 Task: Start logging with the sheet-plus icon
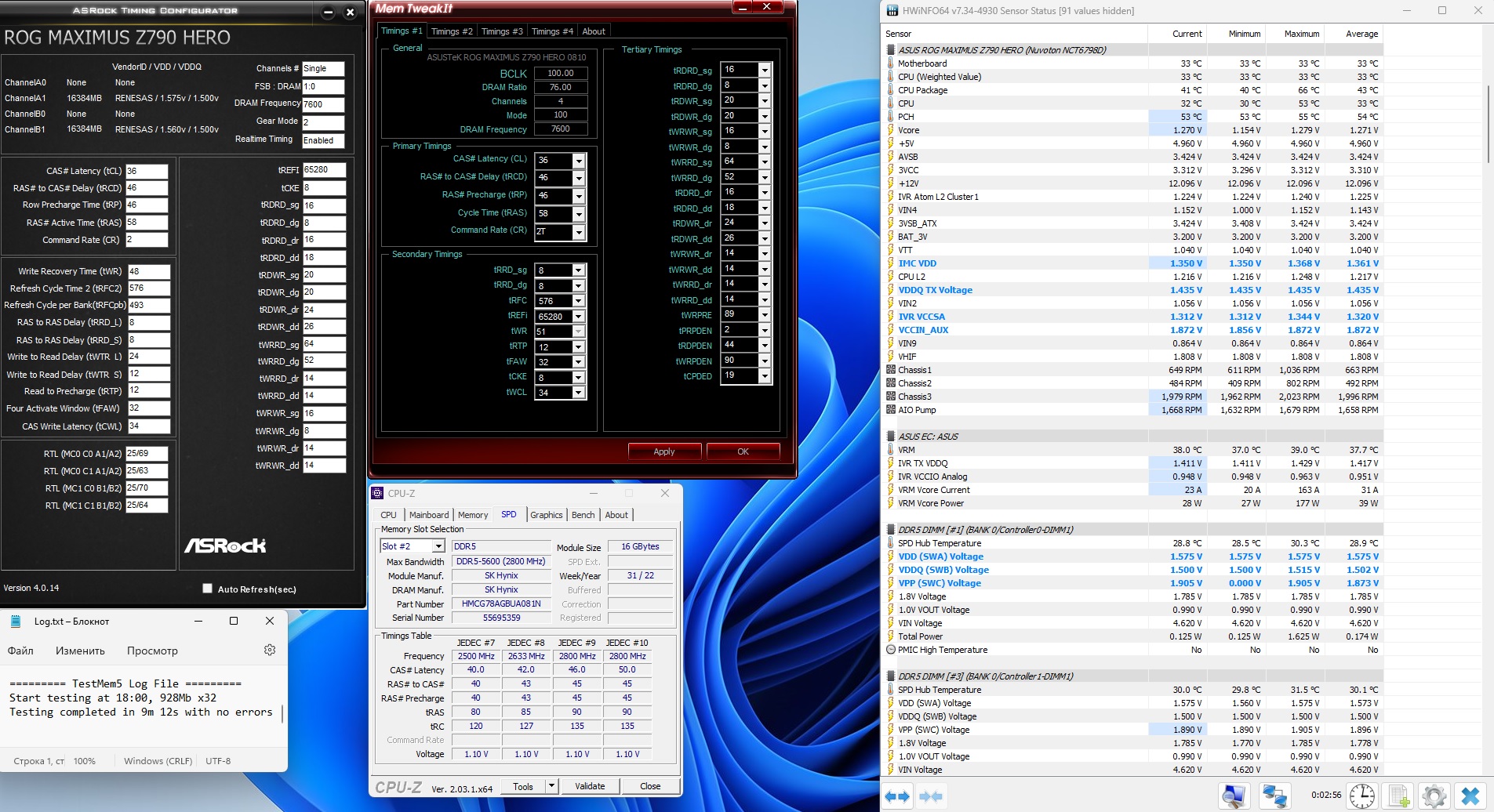(x=1399, y=796)
